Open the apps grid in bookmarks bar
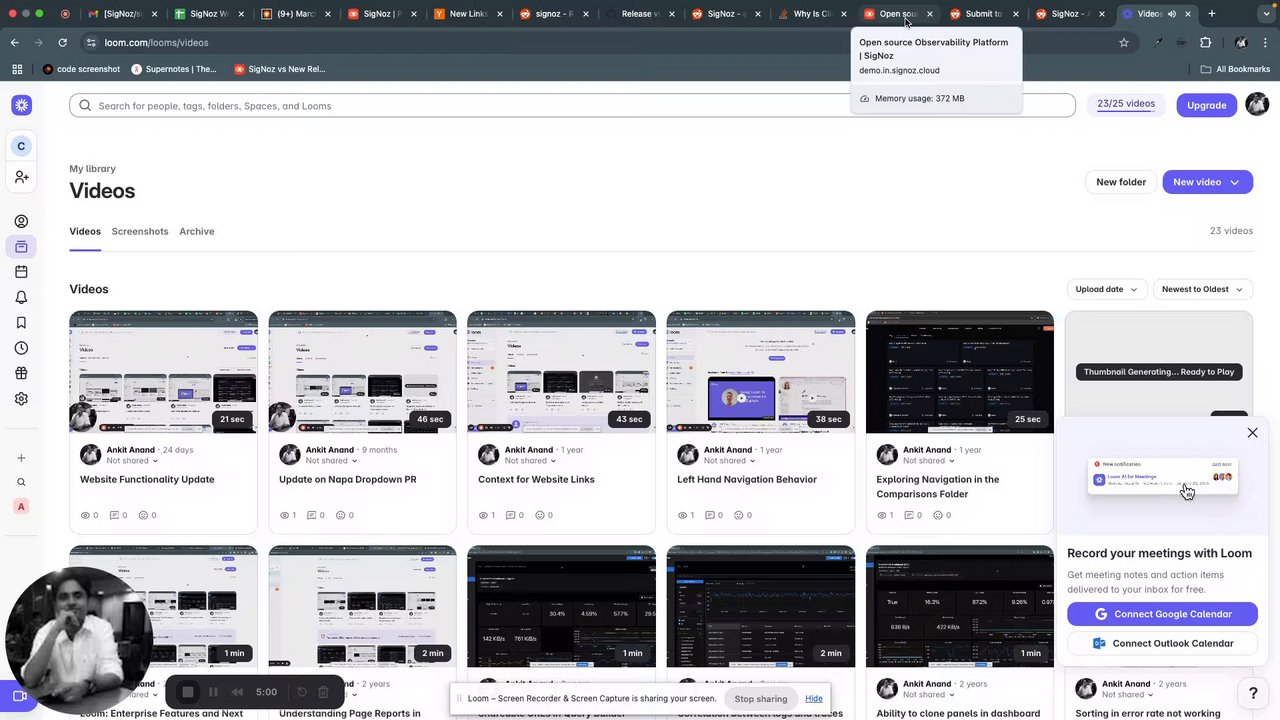The image size is (1280, 720). [x=16, y=69]
